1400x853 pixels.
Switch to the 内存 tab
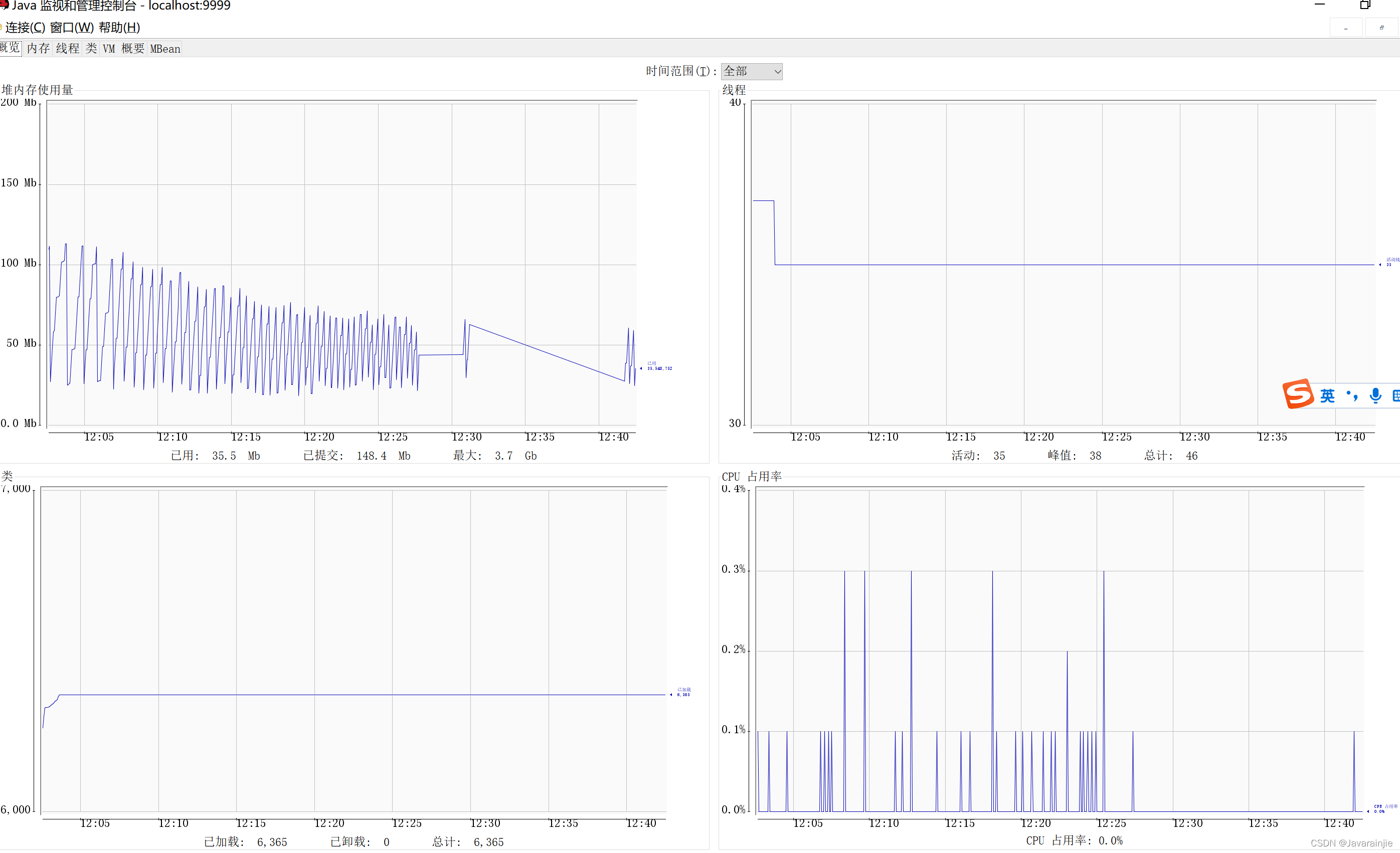[38, 48]
